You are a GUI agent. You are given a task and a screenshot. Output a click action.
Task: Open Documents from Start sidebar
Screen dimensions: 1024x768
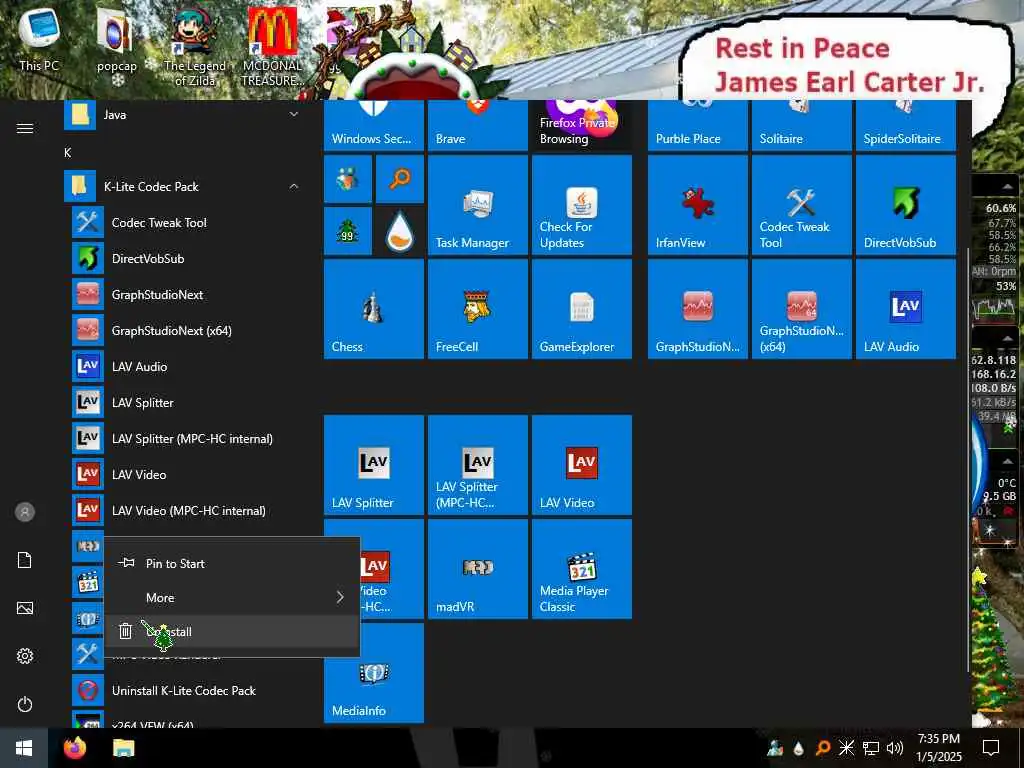pyautogui.click(x=25, y=560)
